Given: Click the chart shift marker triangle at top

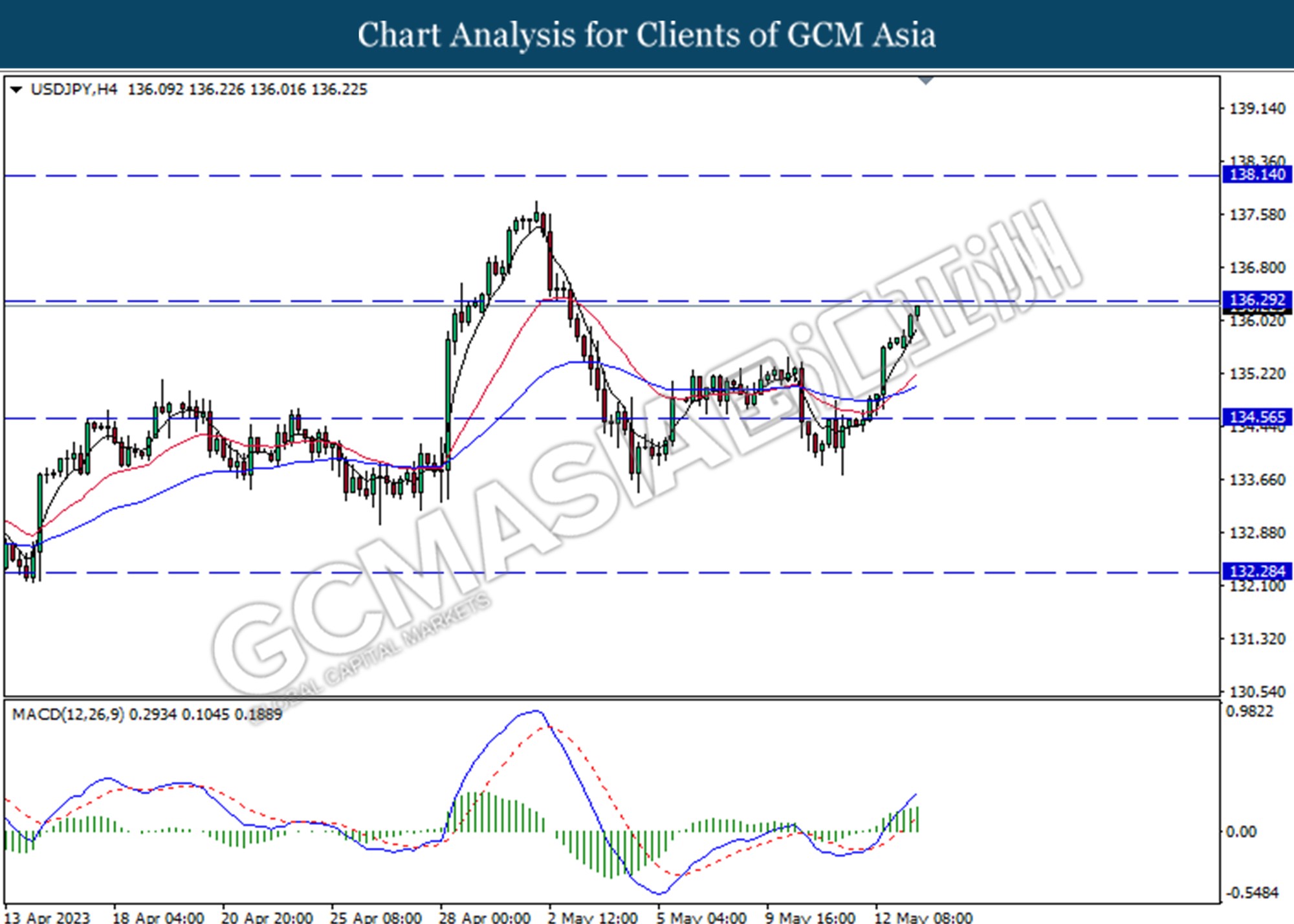Looking at the screenshot, I should tap(926, 81).
